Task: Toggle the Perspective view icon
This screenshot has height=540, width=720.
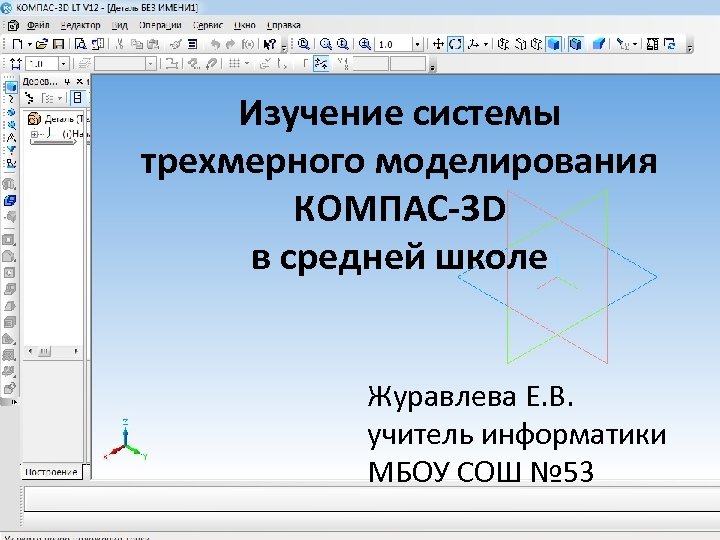Action: [599, 44]
